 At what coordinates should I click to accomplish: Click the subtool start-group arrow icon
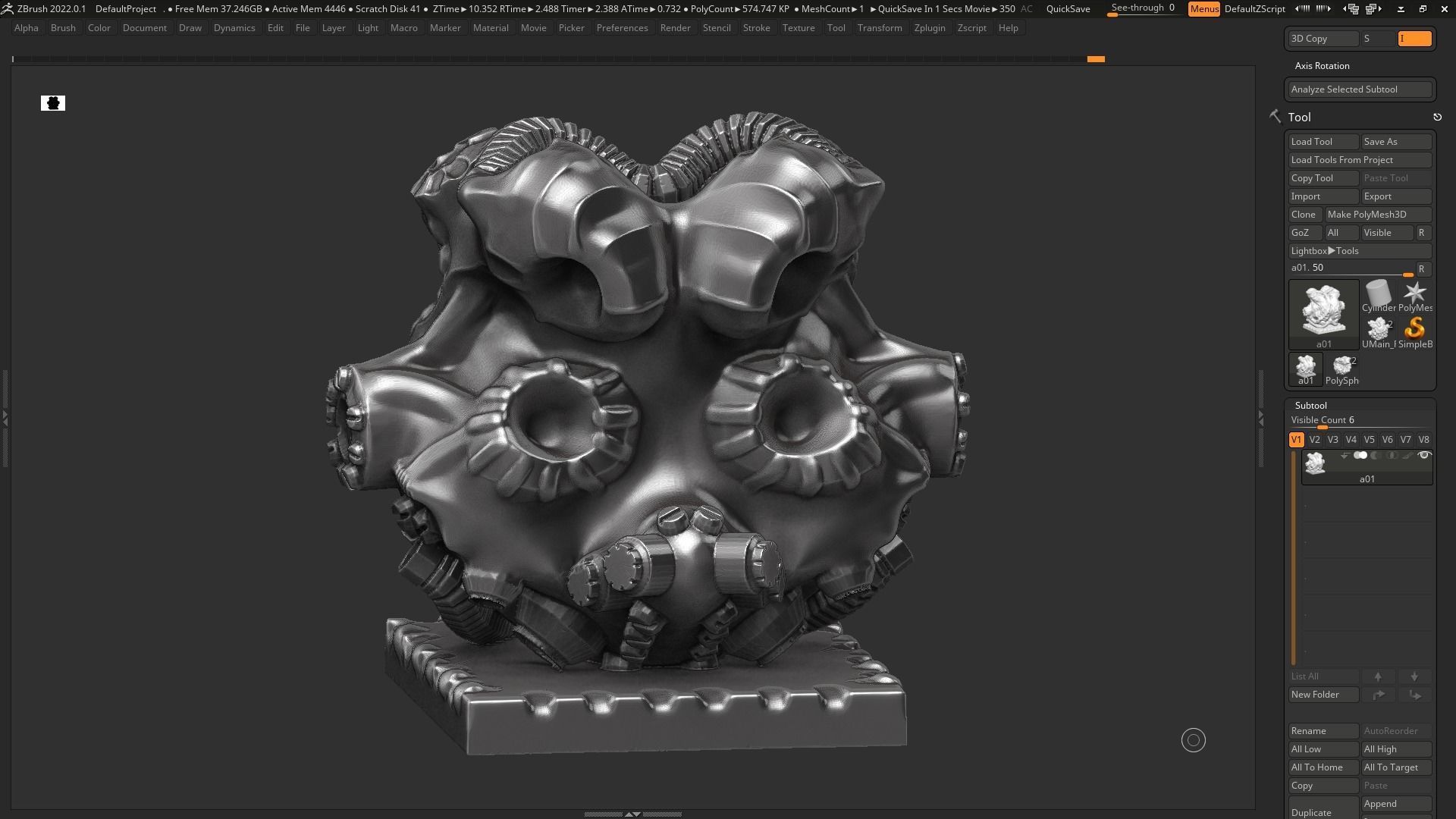point(1345,456)
